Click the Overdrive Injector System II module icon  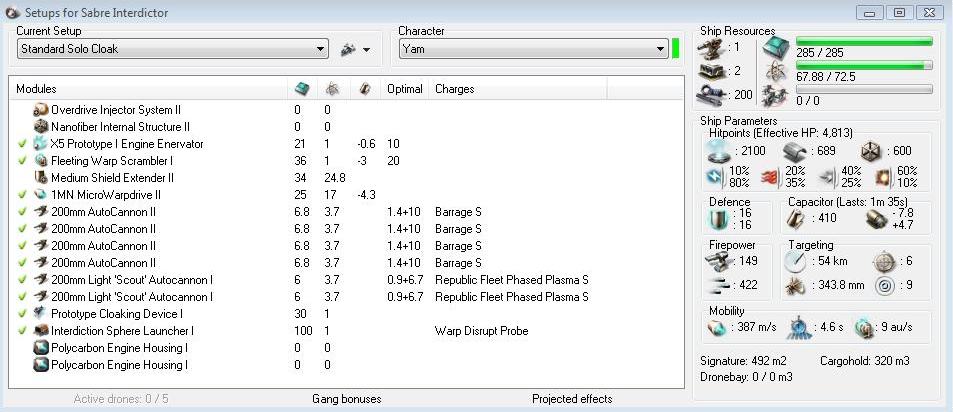[x=41, y=110]
